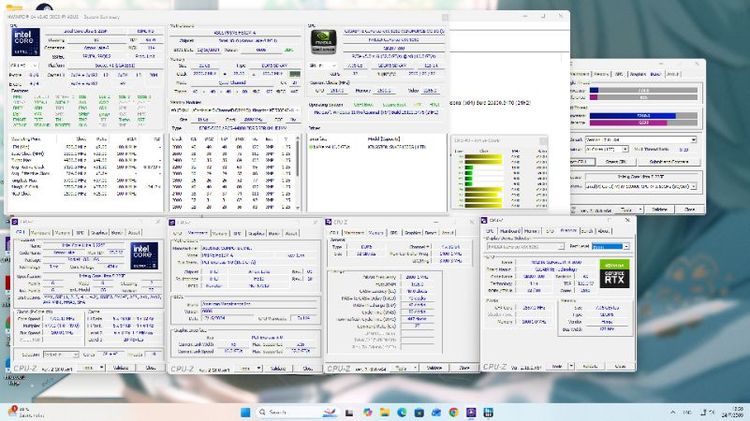750x421 pixels.
Task: Switch to Mainboard tab in CPU-Z CPU window
Action: tap(40, 233)
